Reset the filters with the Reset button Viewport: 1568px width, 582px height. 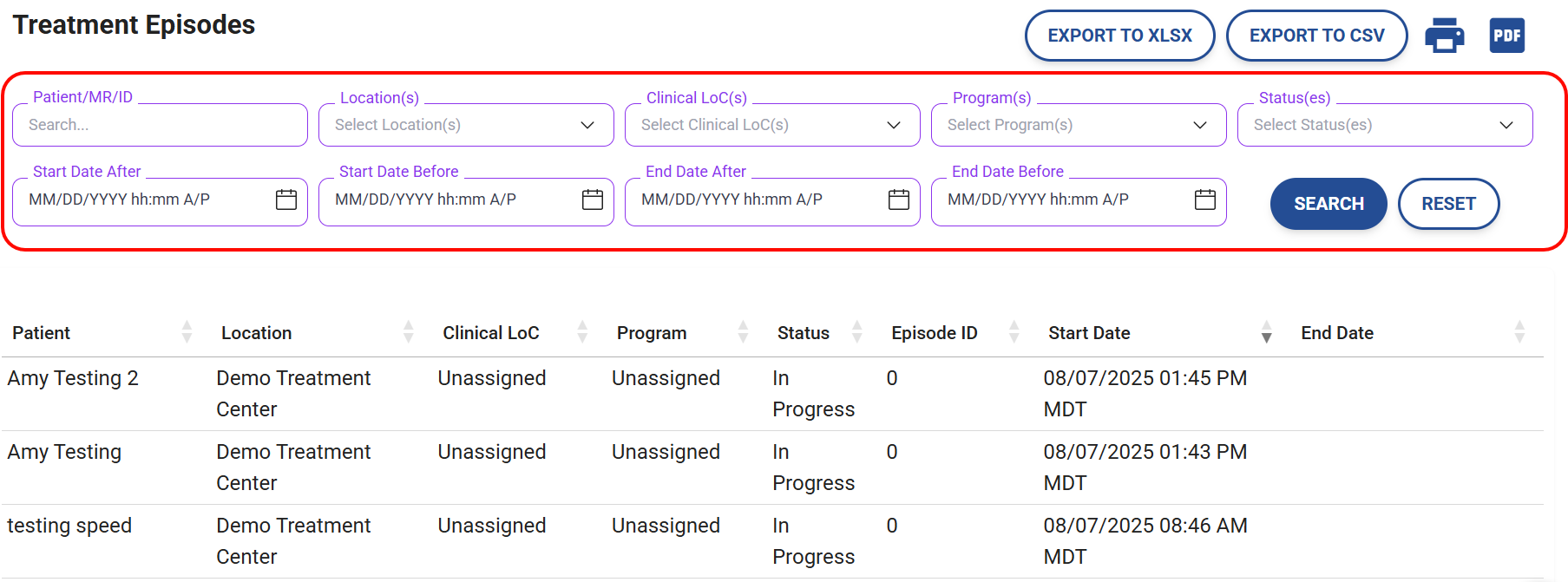click(x=1448, y=204)
